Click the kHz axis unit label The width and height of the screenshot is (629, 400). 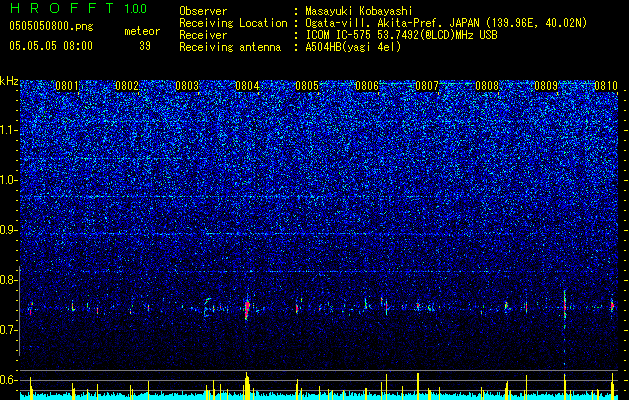tap(9, 81)
